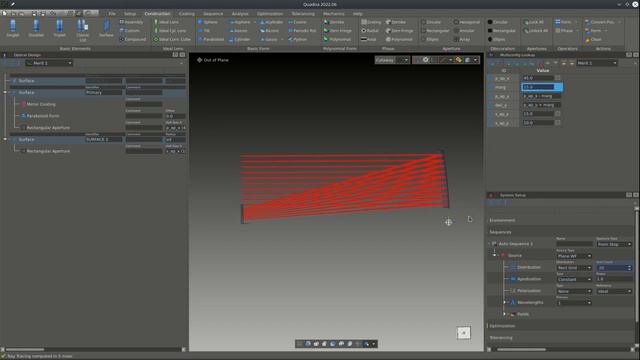Add a Rectangular obscuration
The height and width of the screenshot is (360, 640).
coord(501,31)
